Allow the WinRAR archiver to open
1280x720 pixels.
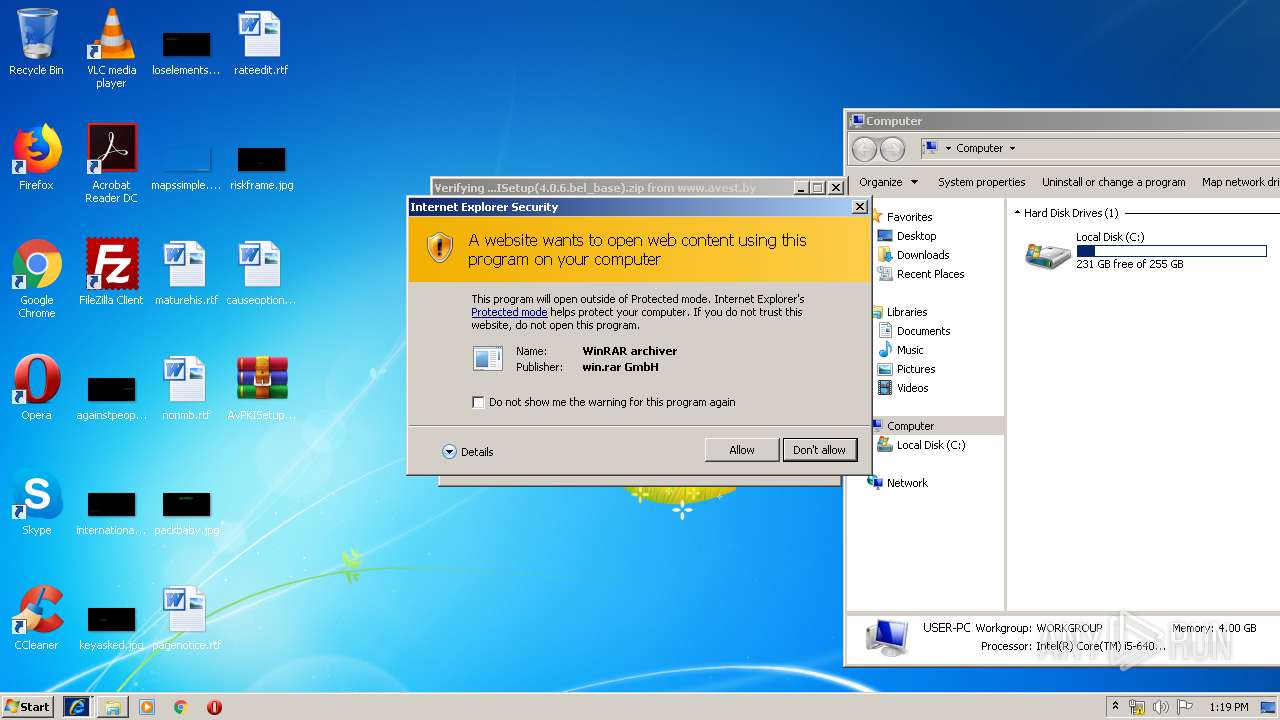coord(742,450)
